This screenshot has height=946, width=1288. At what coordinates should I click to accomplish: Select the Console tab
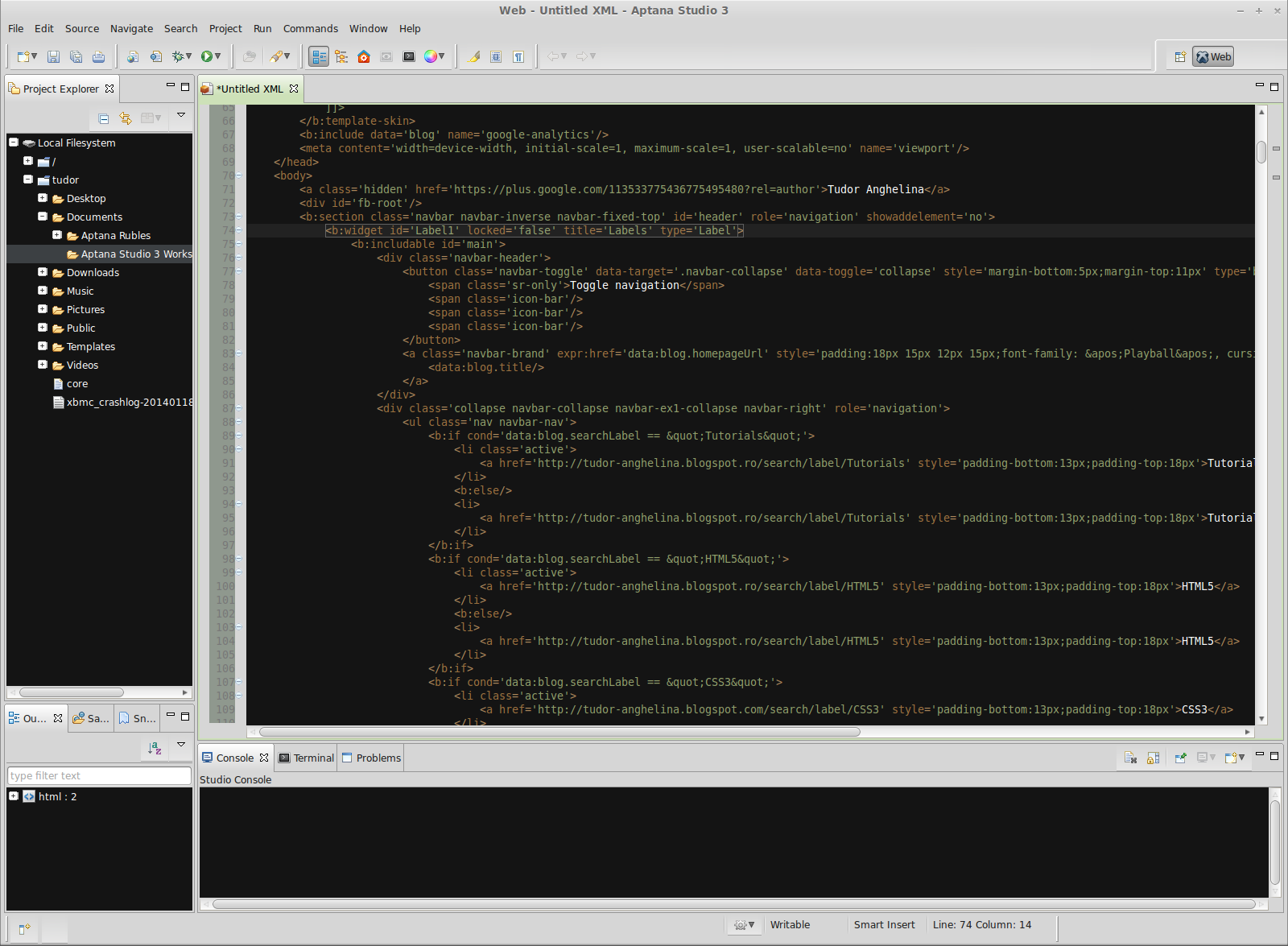coord(235,758)
